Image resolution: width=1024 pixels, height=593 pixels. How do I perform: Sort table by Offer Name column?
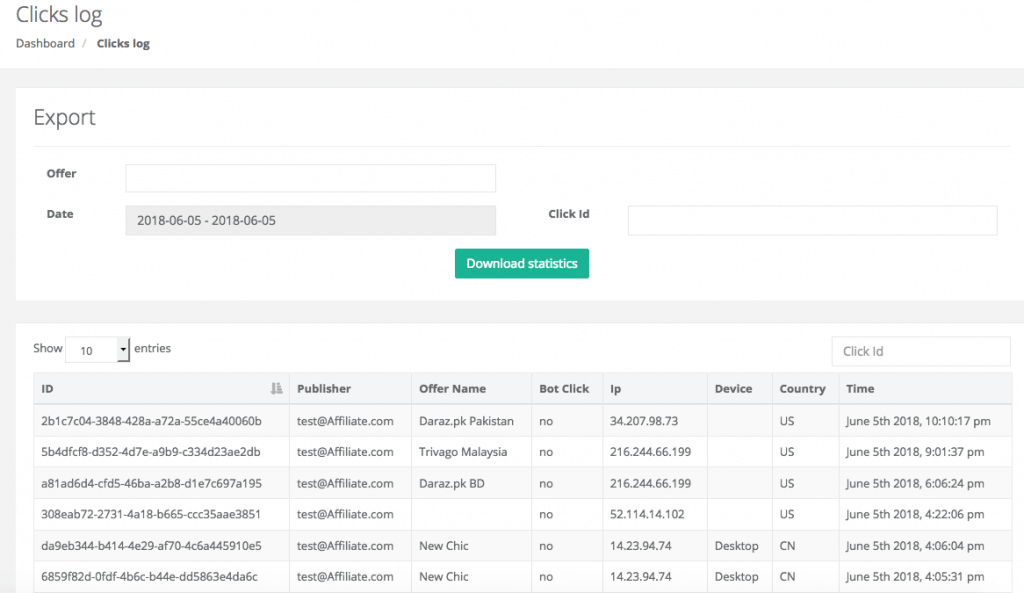click(453, 389)
